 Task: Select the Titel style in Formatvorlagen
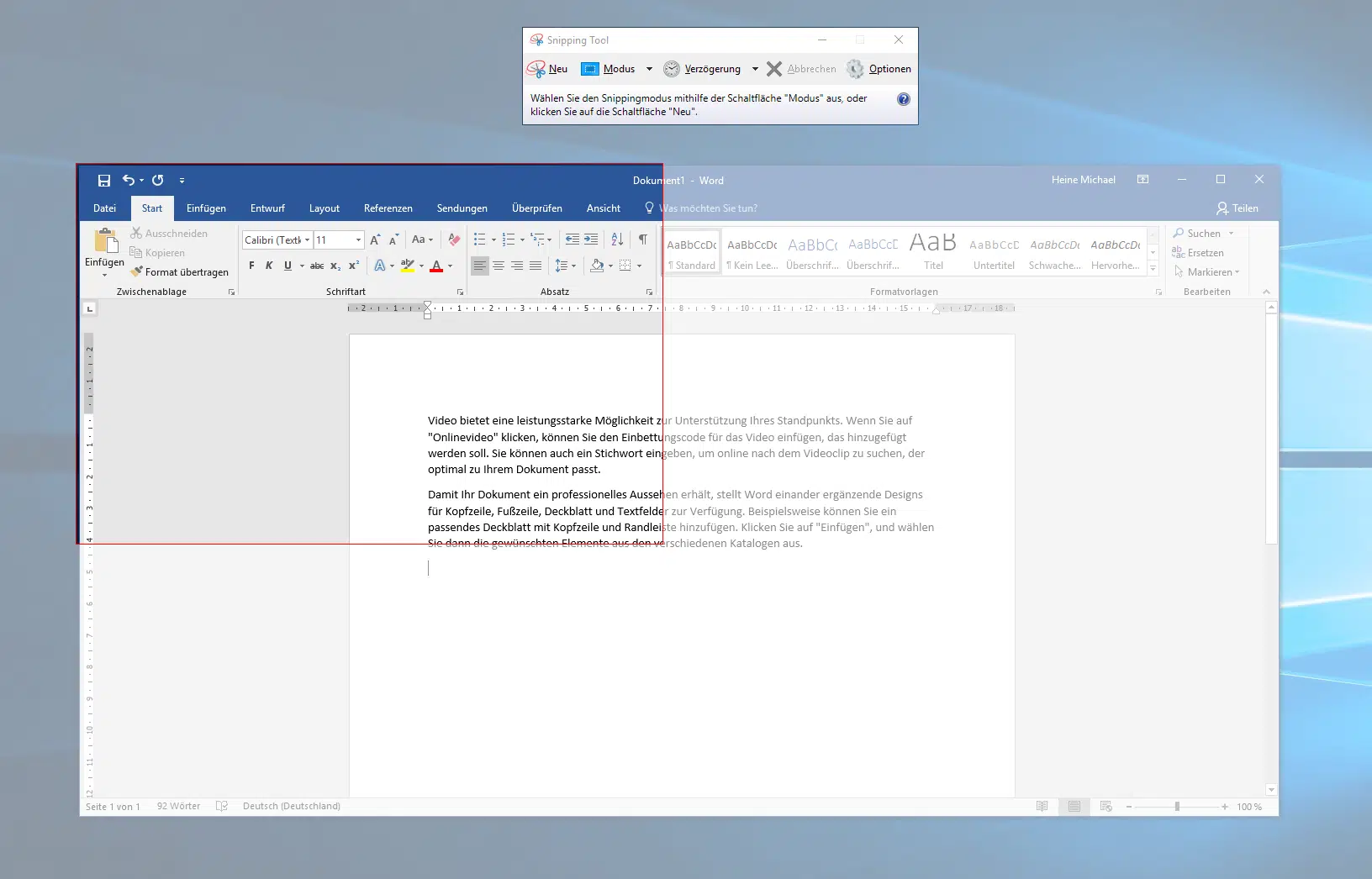(x=932, y=250)
